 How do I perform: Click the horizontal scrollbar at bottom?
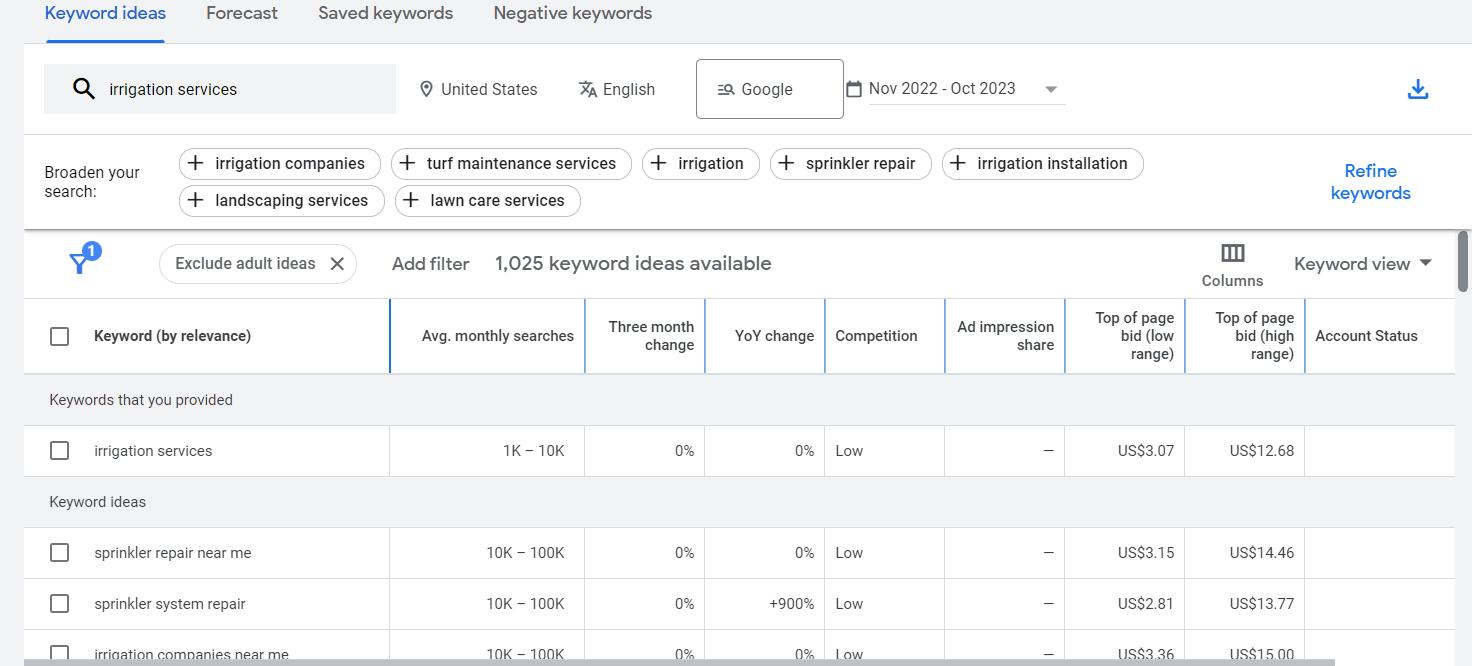[679, 662]
